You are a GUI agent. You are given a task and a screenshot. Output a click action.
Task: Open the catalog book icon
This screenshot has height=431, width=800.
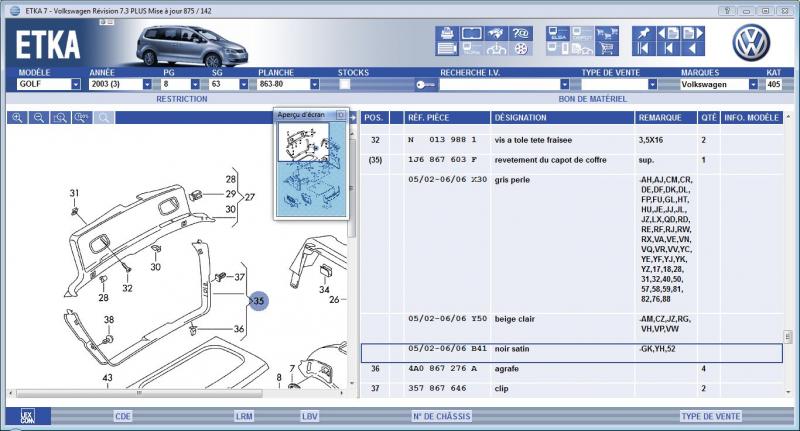click(471, 34)
